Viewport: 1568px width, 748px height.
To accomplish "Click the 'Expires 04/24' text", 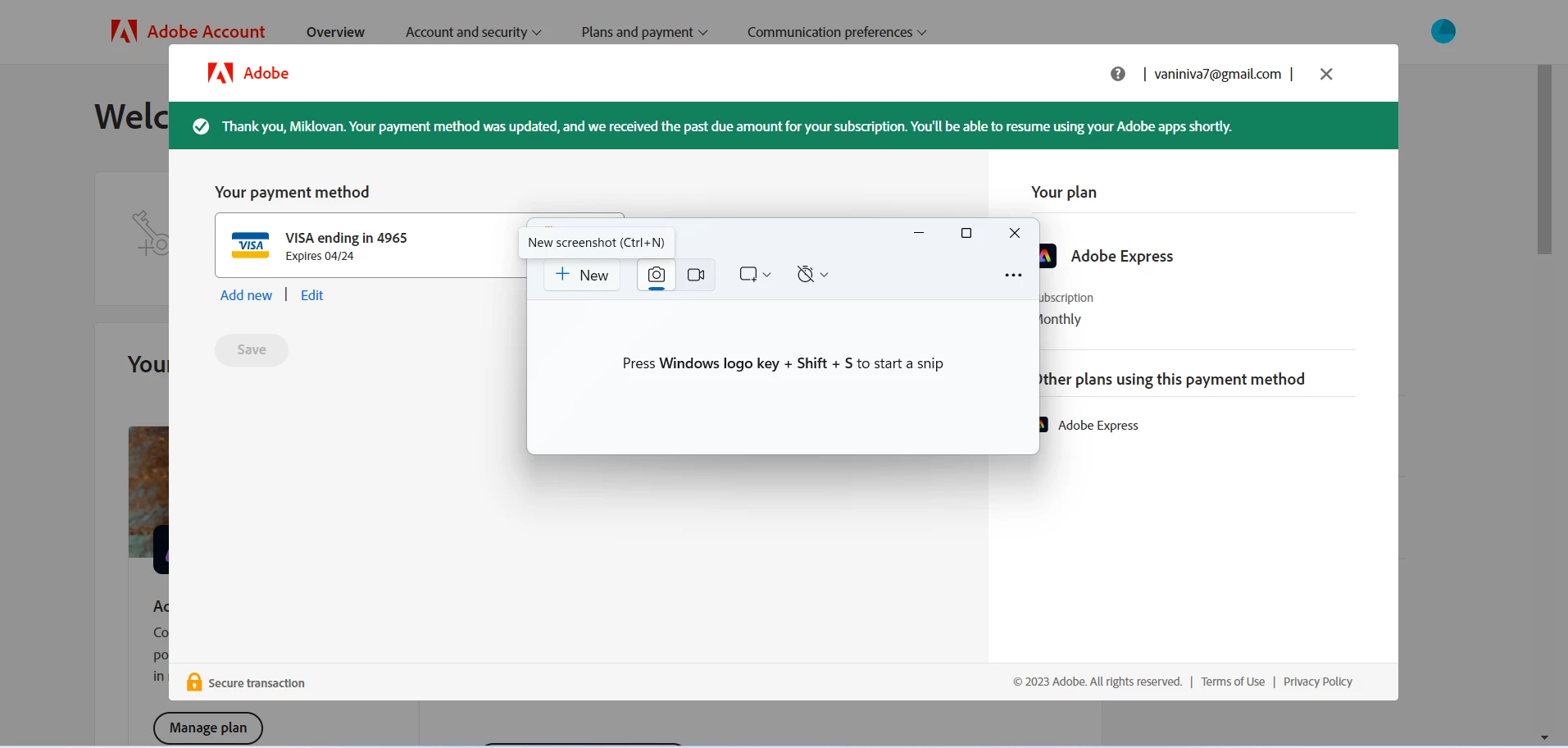I will [320, 256].
